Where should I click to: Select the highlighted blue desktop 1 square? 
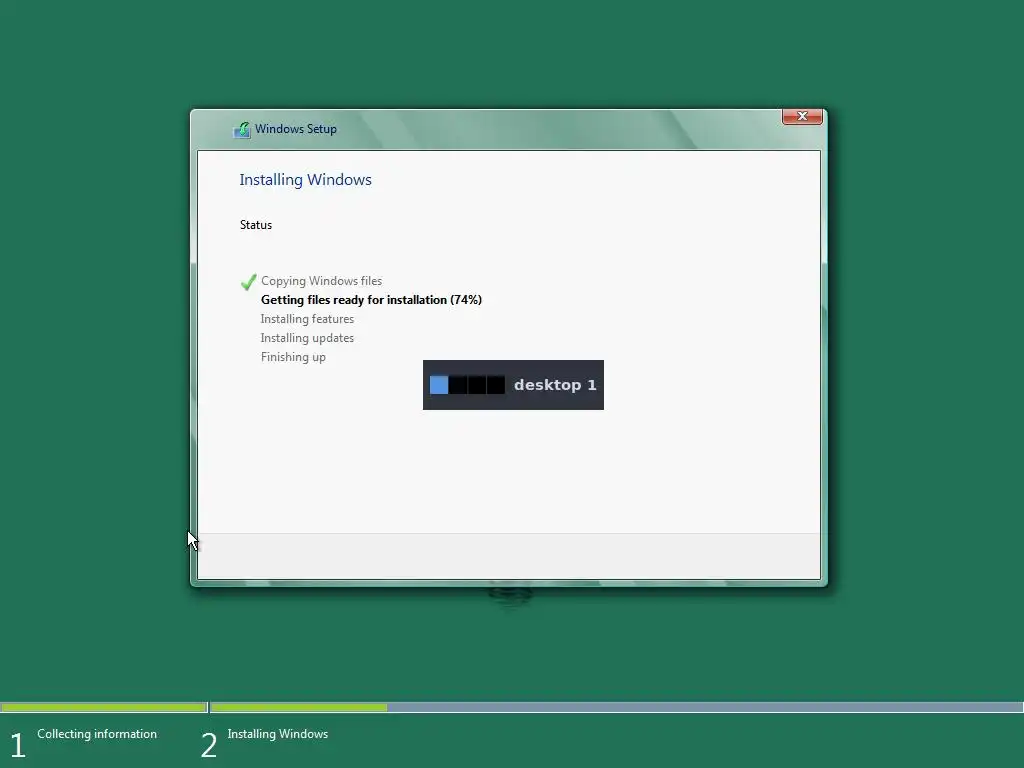pyautogui.click(x=439, y=385)
